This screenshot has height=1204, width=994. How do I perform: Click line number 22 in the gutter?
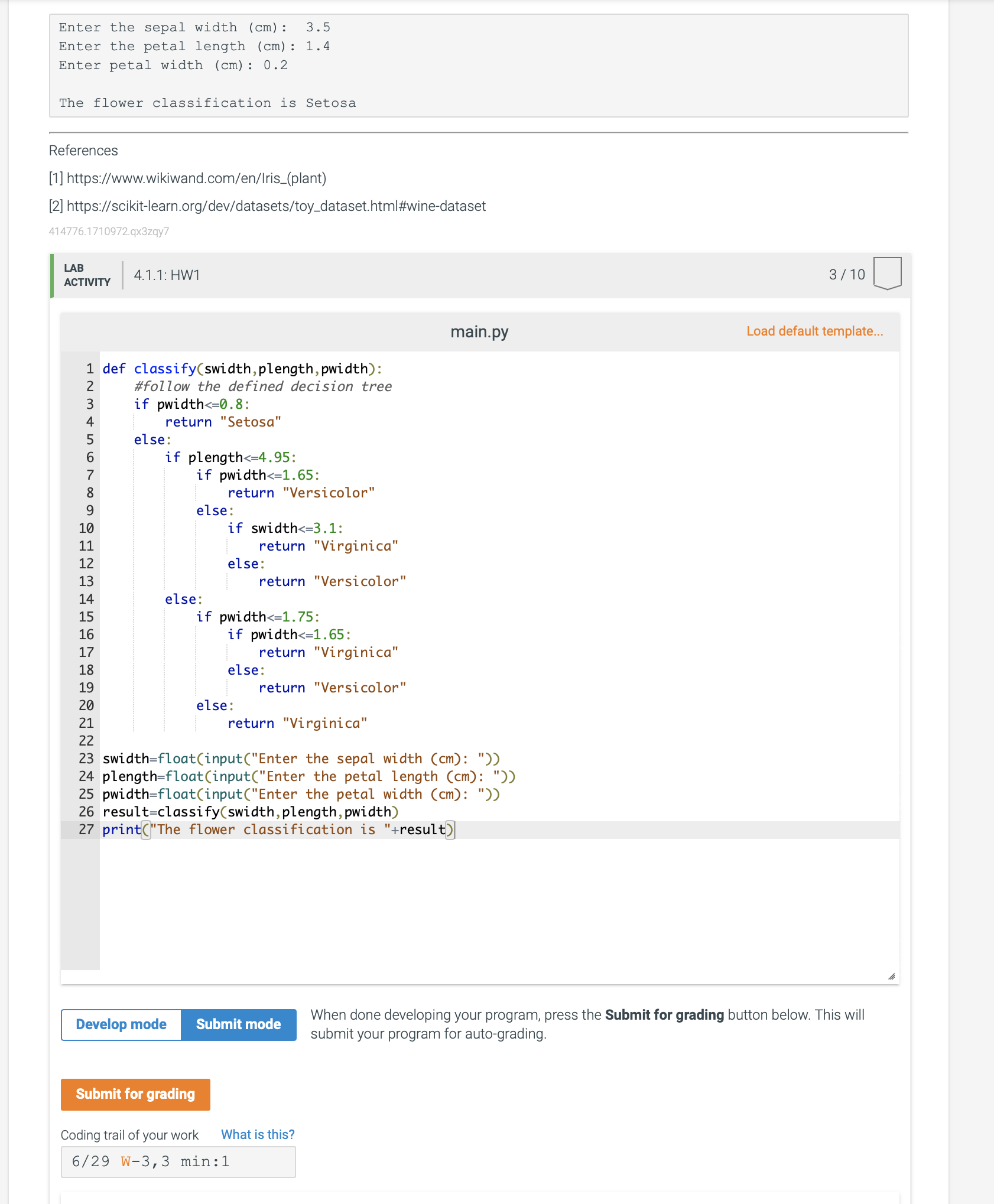[86, 741]
